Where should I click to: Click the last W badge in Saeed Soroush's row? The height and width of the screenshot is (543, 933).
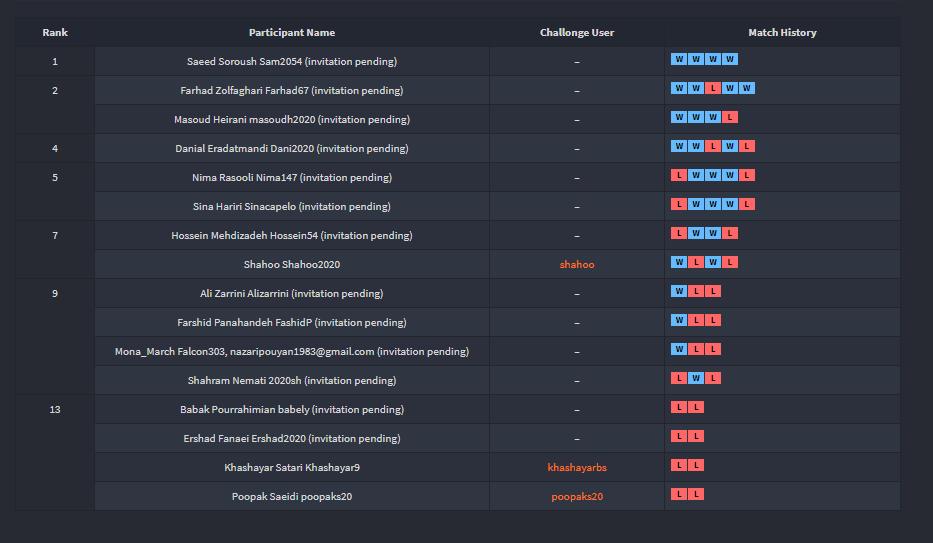click(x=730, y=60)
